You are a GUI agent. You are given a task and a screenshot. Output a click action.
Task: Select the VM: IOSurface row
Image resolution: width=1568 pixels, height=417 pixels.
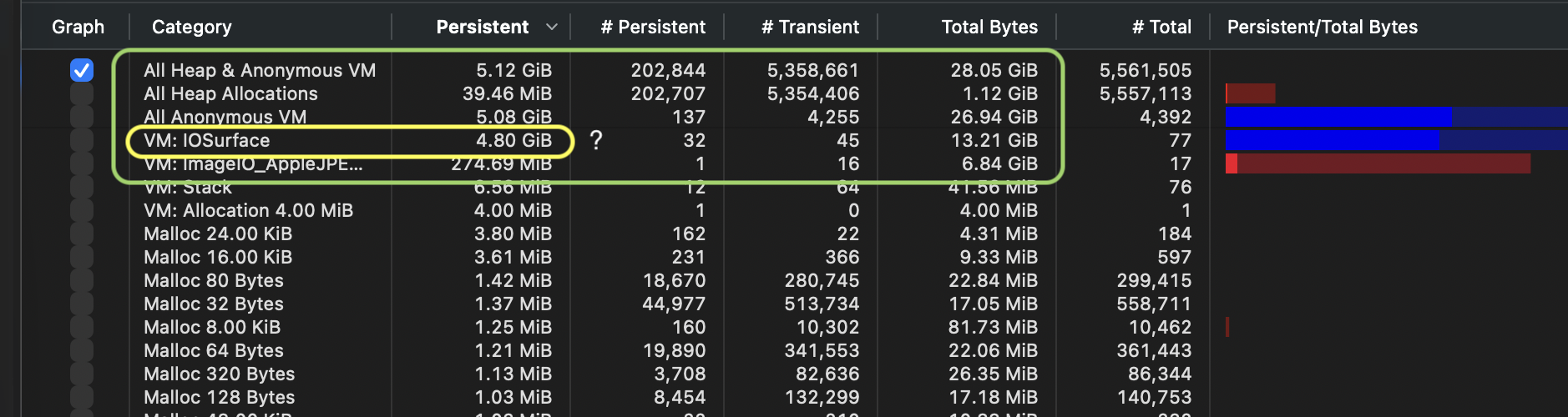207,140
